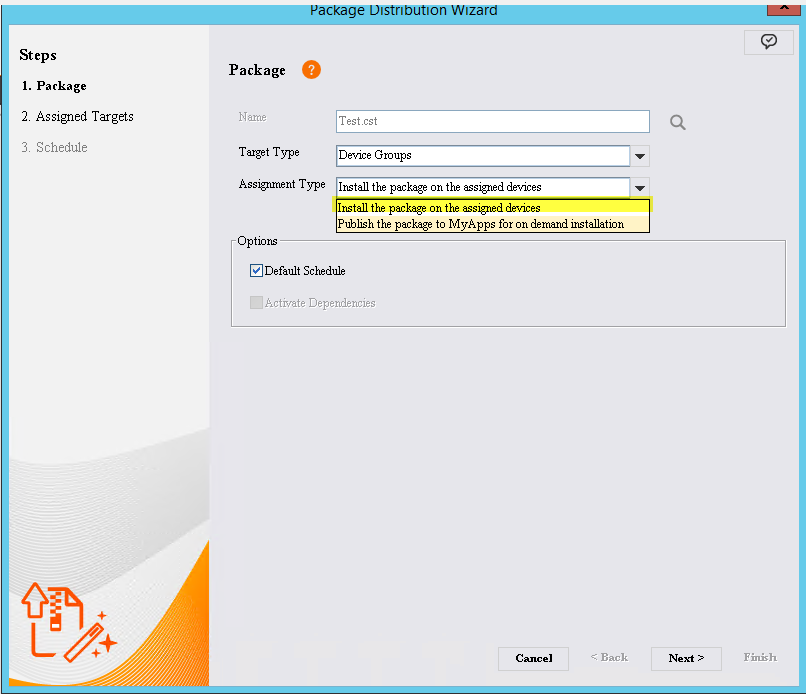
Task: Click the magnifier search icon beside Name
Action: [x=678, y=122]
